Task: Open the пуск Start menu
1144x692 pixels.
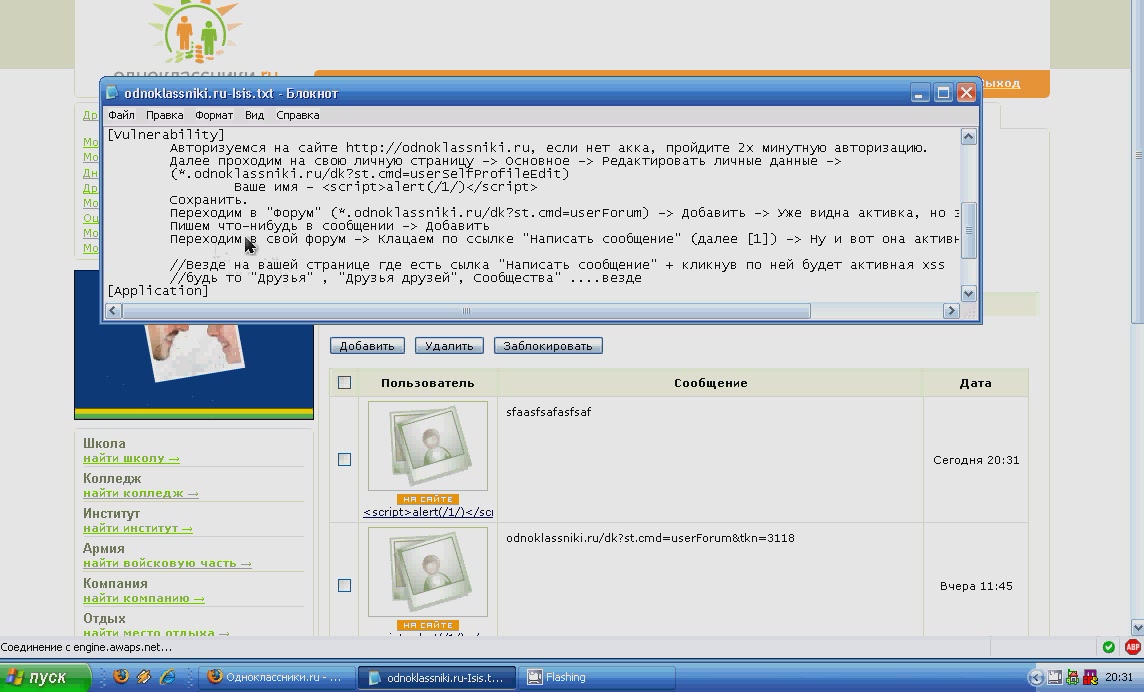Action: [45, 677]
